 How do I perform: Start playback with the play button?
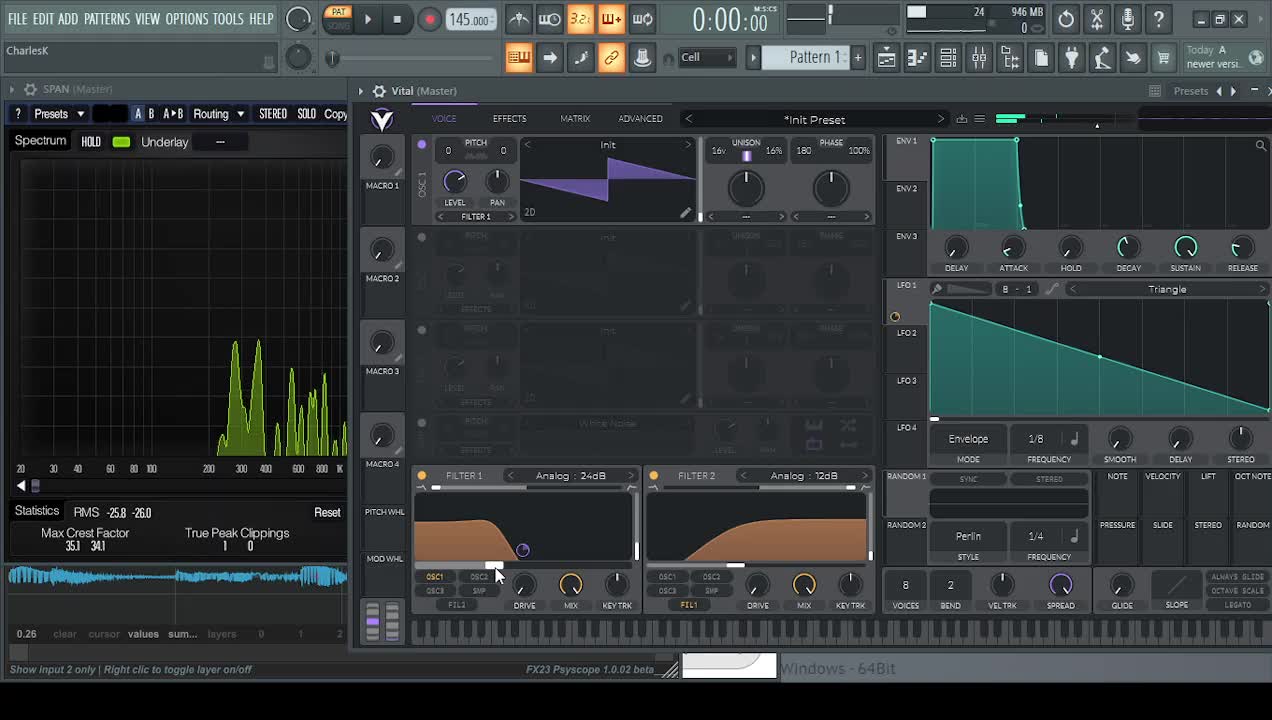[368, 19]
